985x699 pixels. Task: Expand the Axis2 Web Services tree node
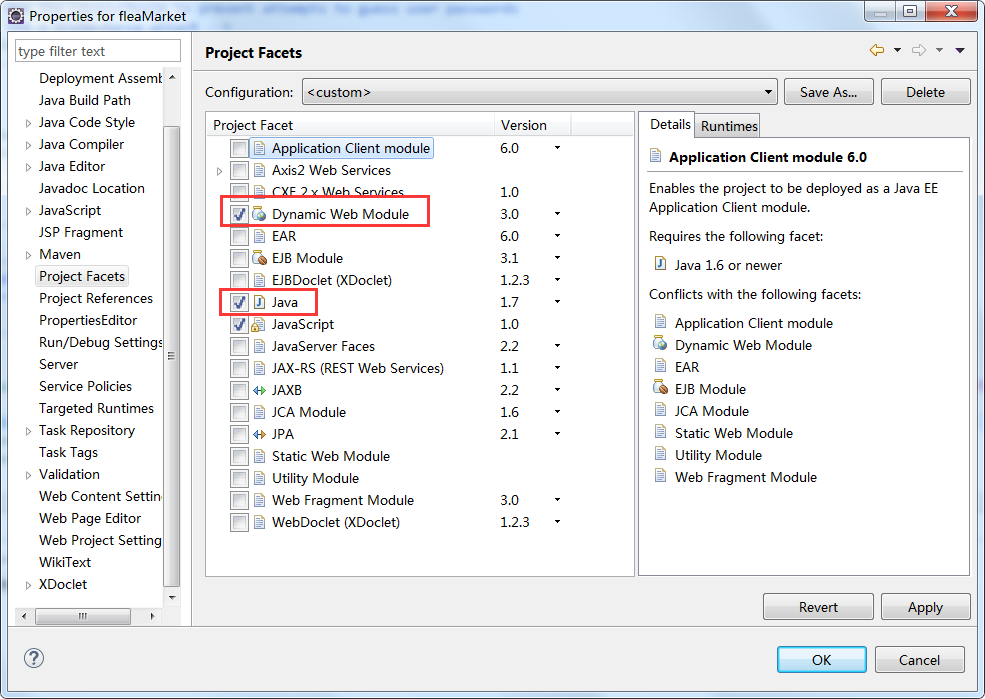(220, 170)
